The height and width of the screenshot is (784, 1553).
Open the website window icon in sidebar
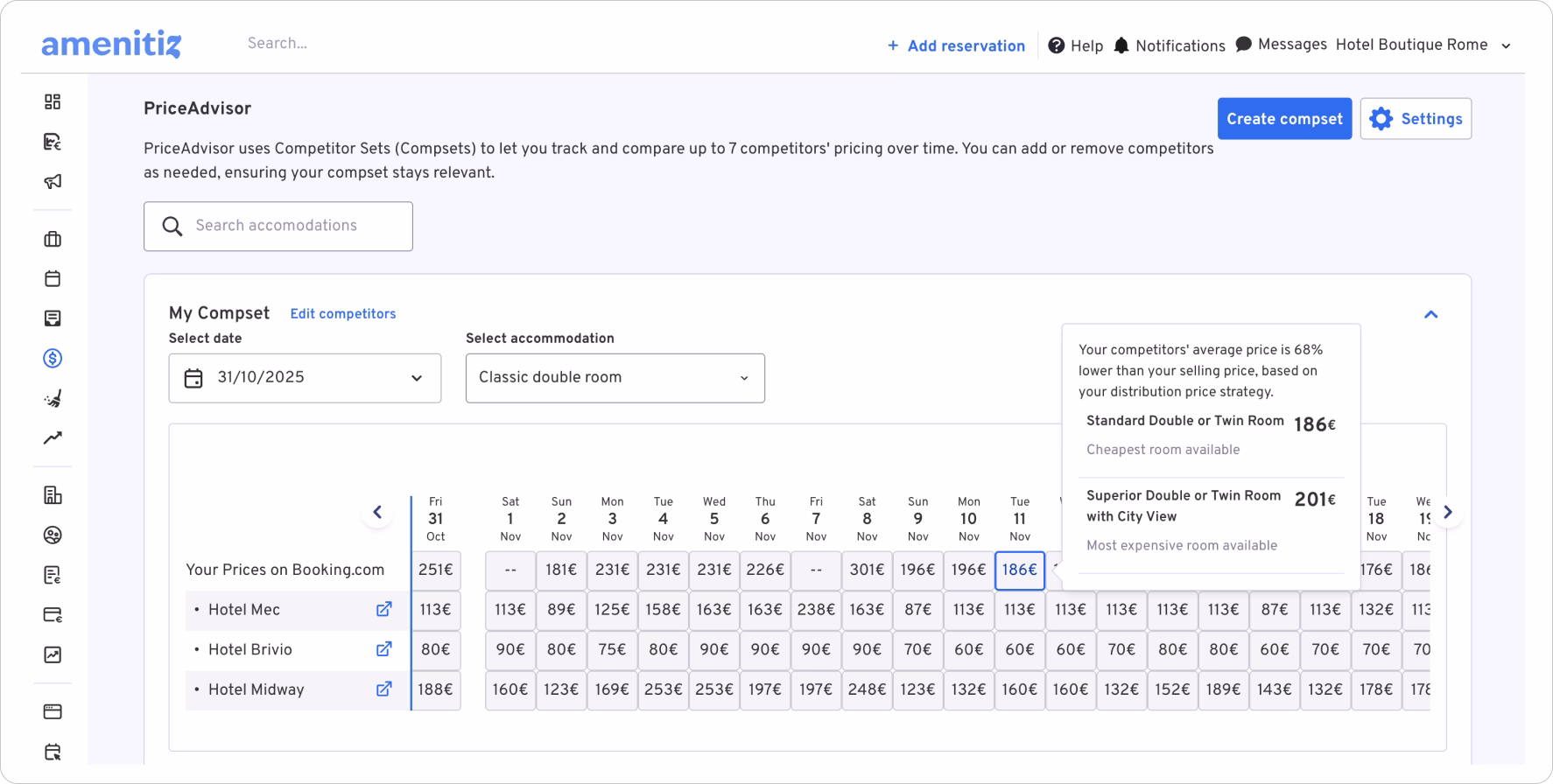tap(53, 711)
